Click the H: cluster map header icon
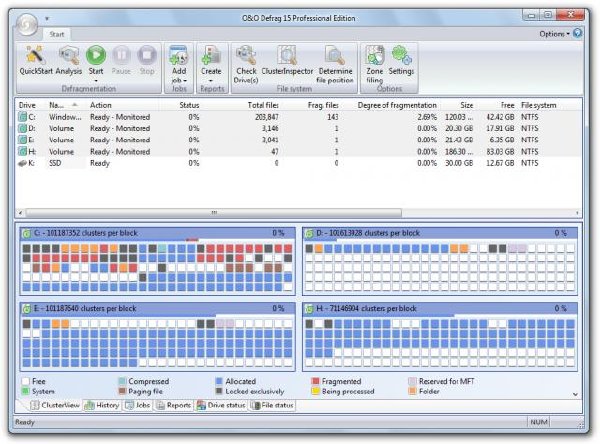600x444 pixels. pos(309,309)
